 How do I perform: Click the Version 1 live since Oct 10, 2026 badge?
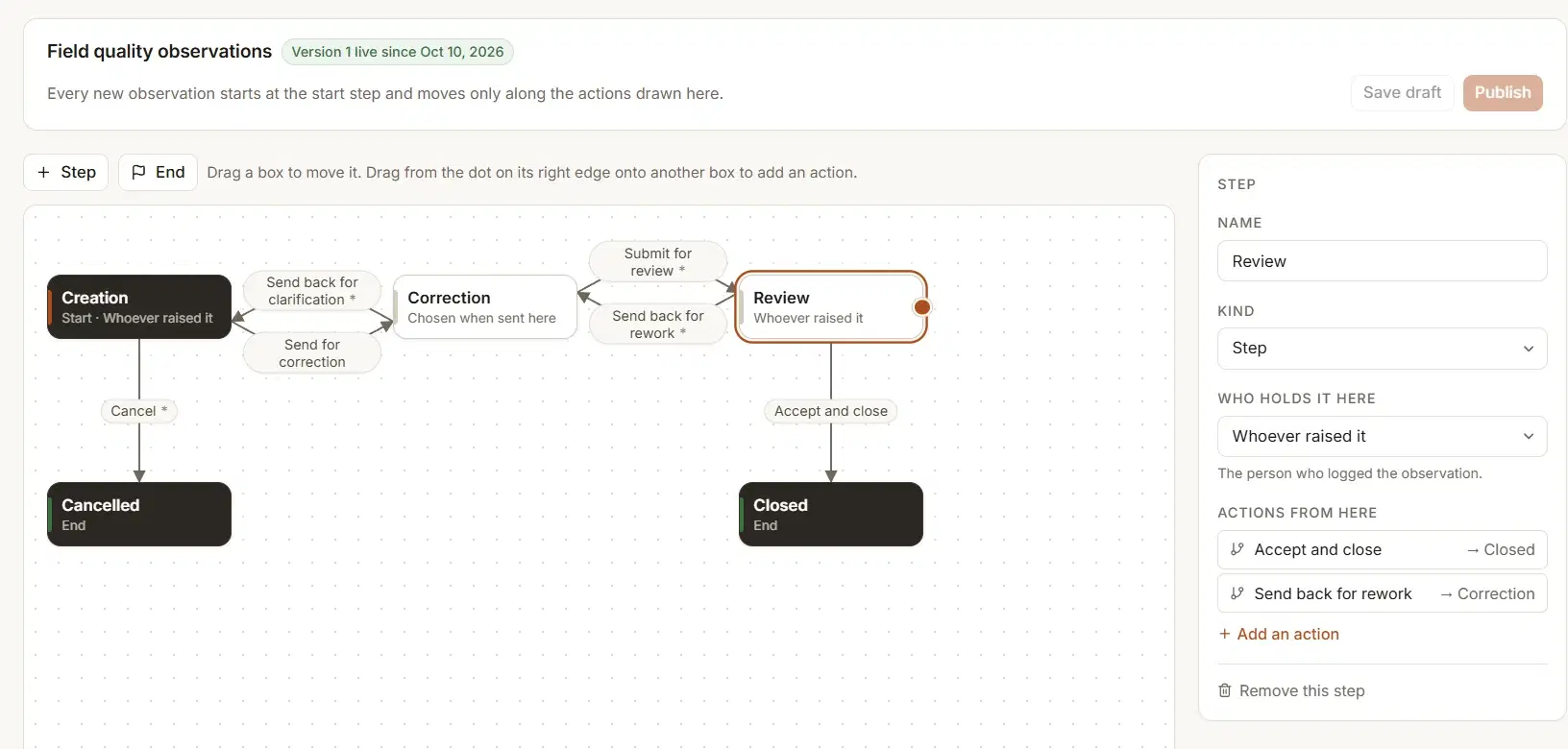pyautogui.click(x=398, y=52)
